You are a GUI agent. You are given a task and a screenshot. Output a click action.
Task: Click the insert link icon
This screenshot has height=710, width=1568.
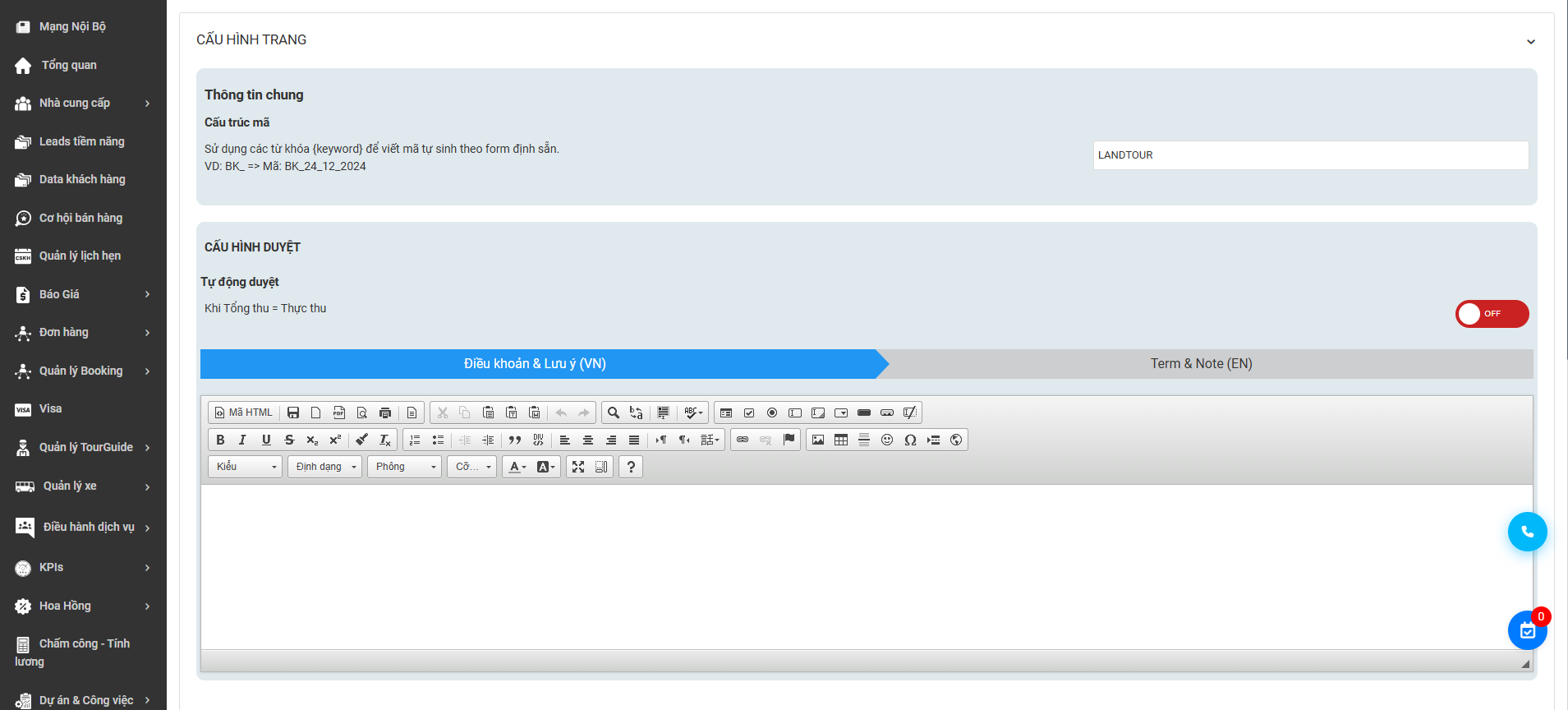tap(743, 440)
